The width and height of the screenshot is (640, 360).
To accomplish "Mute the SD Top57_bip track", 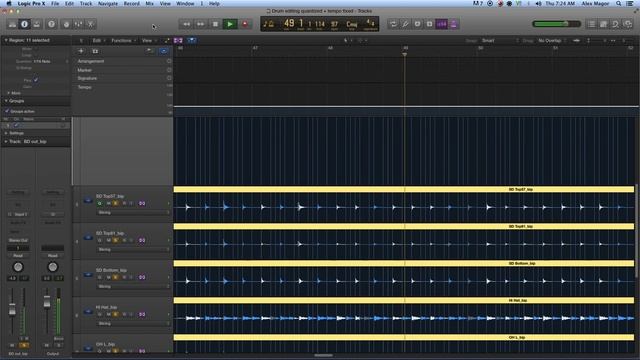I will pos(109,203).
